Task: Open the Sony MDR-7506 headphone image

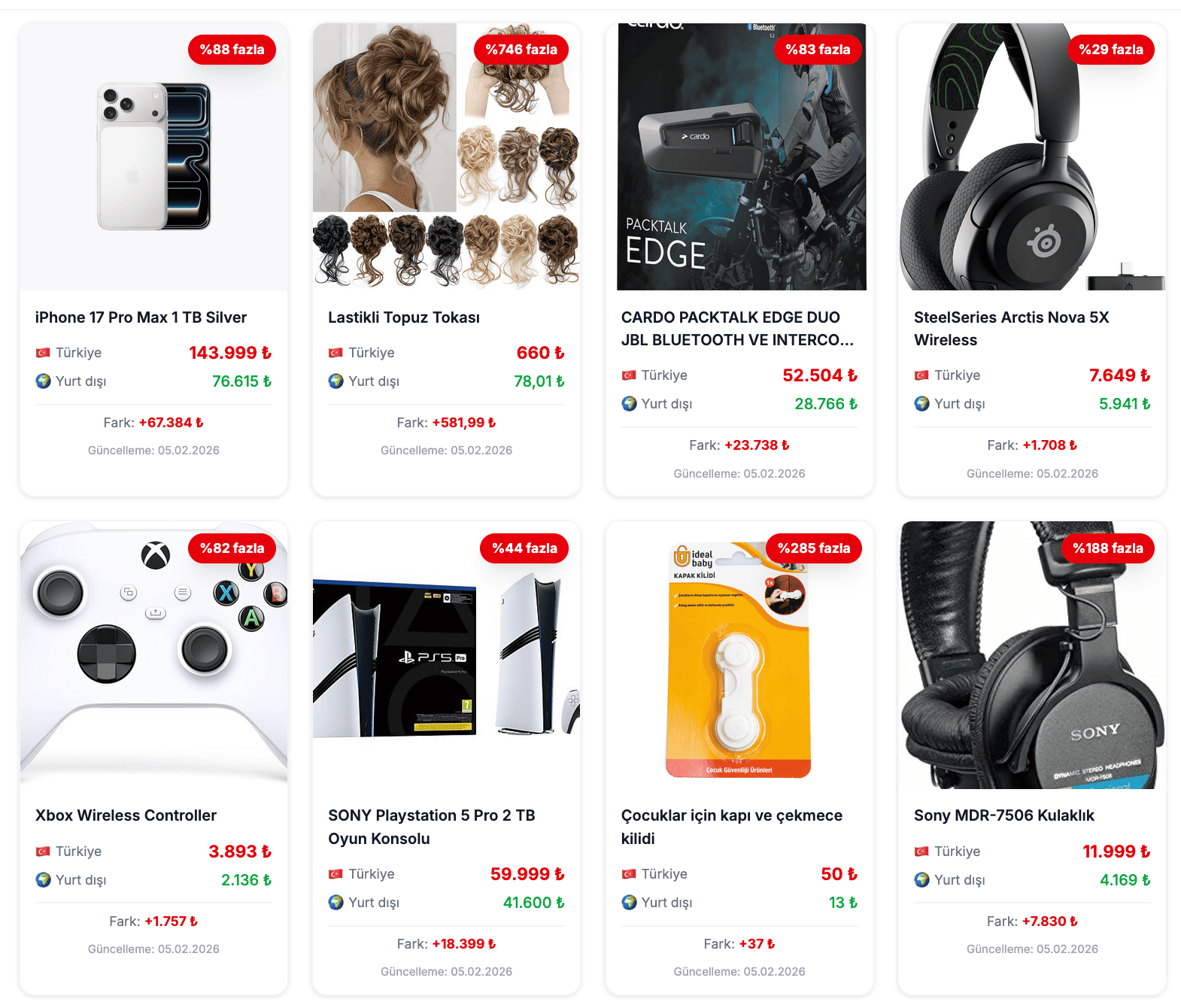Action: 1032,655
